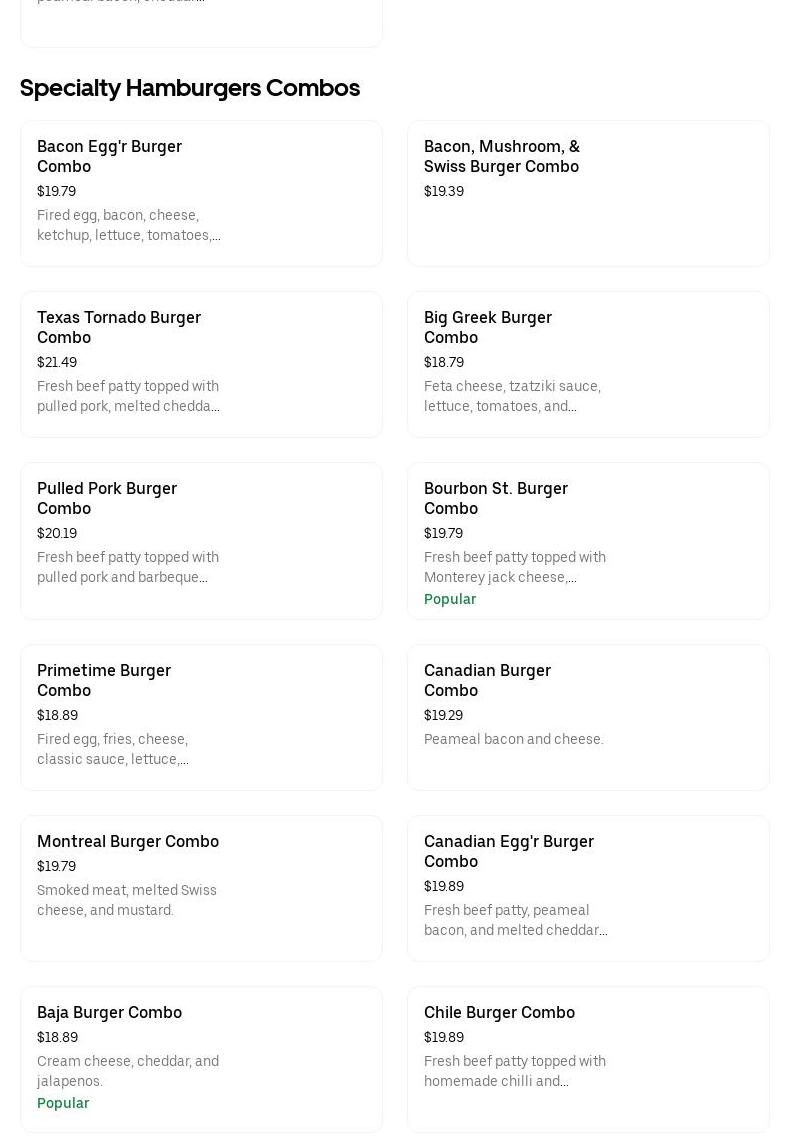Click the Pulled Pork Burger Combo title

(106, 498)
